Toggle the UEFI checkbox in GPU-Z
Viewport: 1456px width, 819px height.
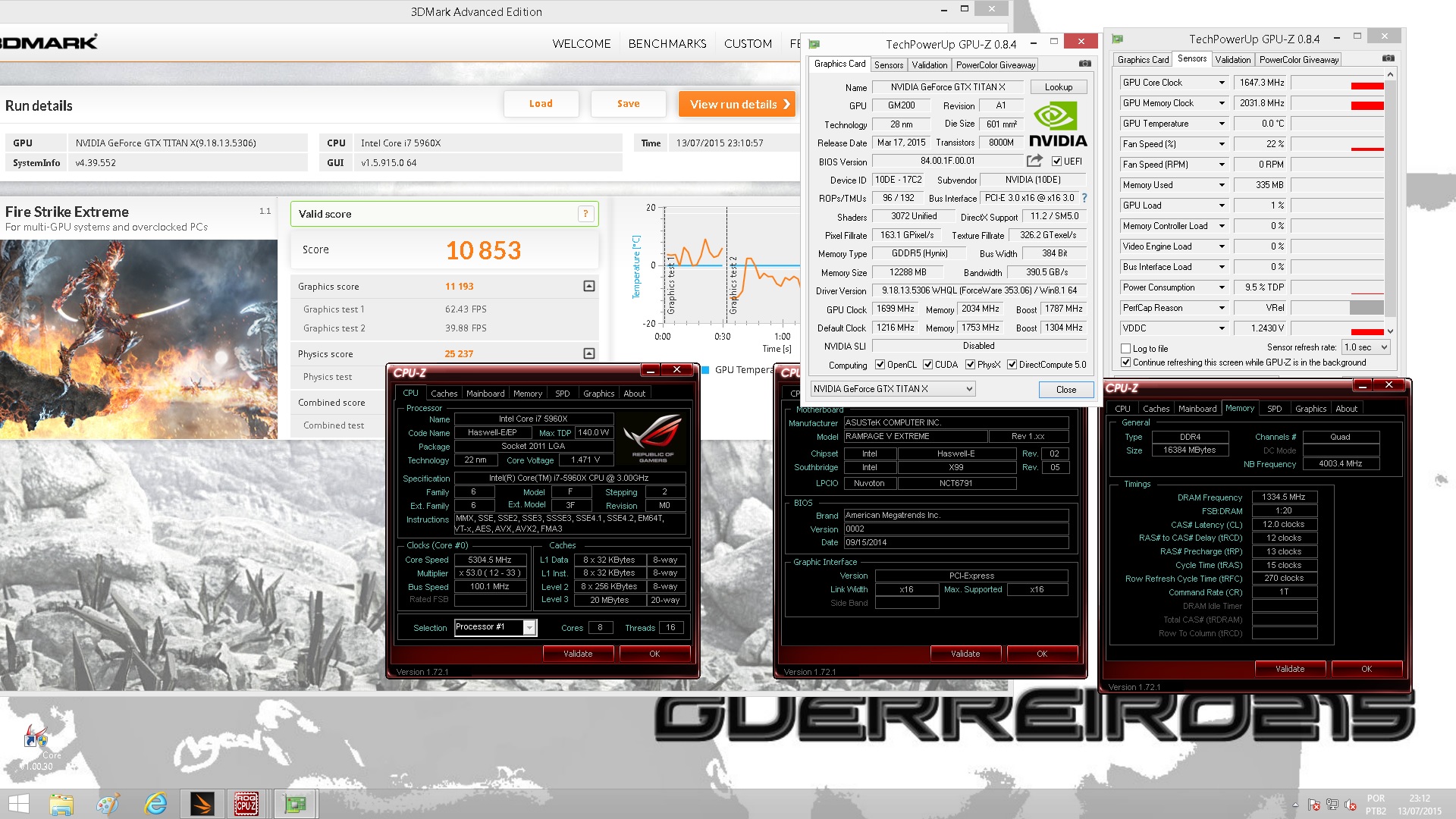(x=1056, y=161)
